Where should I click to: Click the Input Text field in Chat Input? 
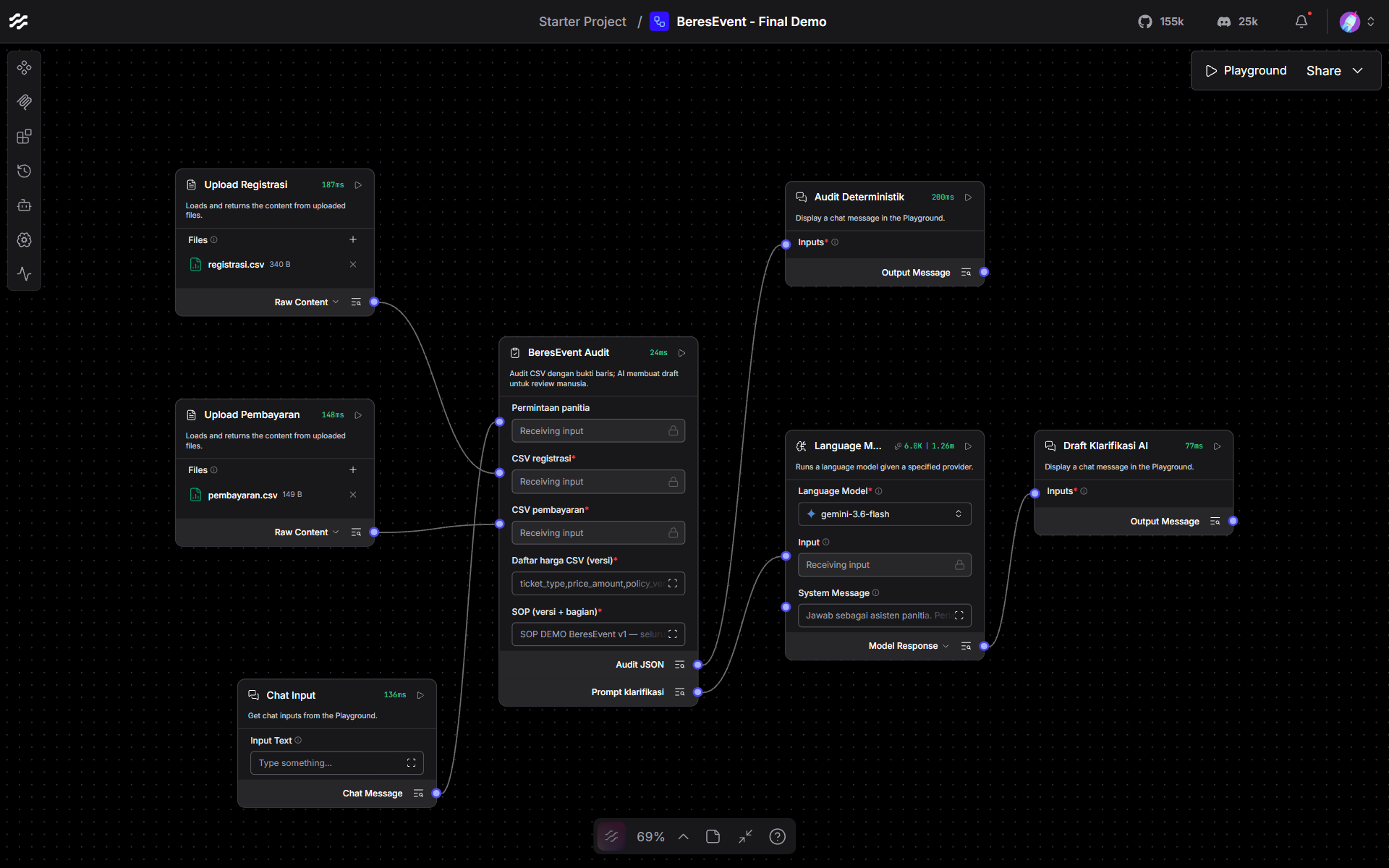pos(336,763)
